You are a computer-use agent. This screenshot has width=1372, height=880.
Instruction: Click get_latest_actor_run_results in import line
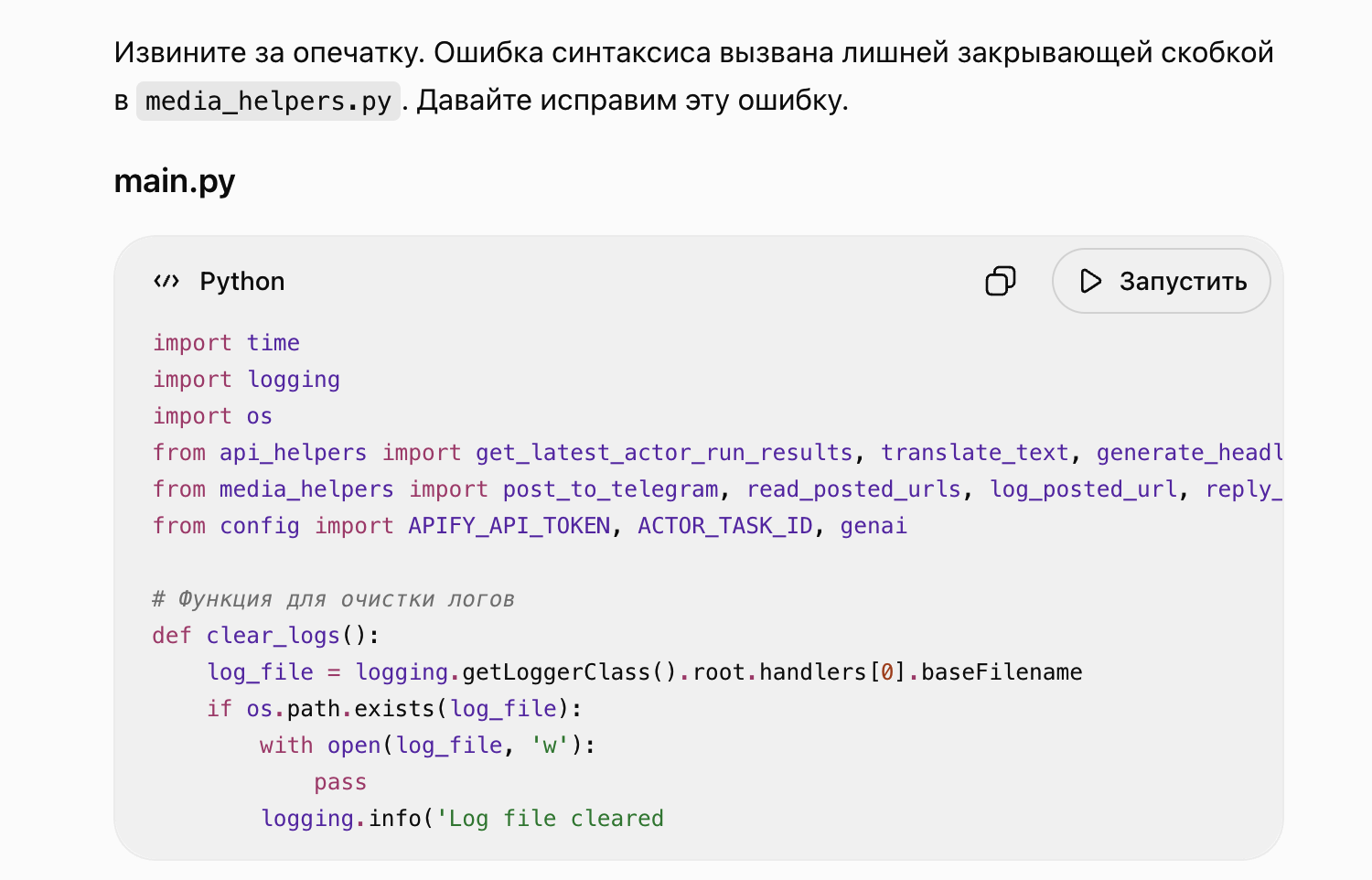664,453
